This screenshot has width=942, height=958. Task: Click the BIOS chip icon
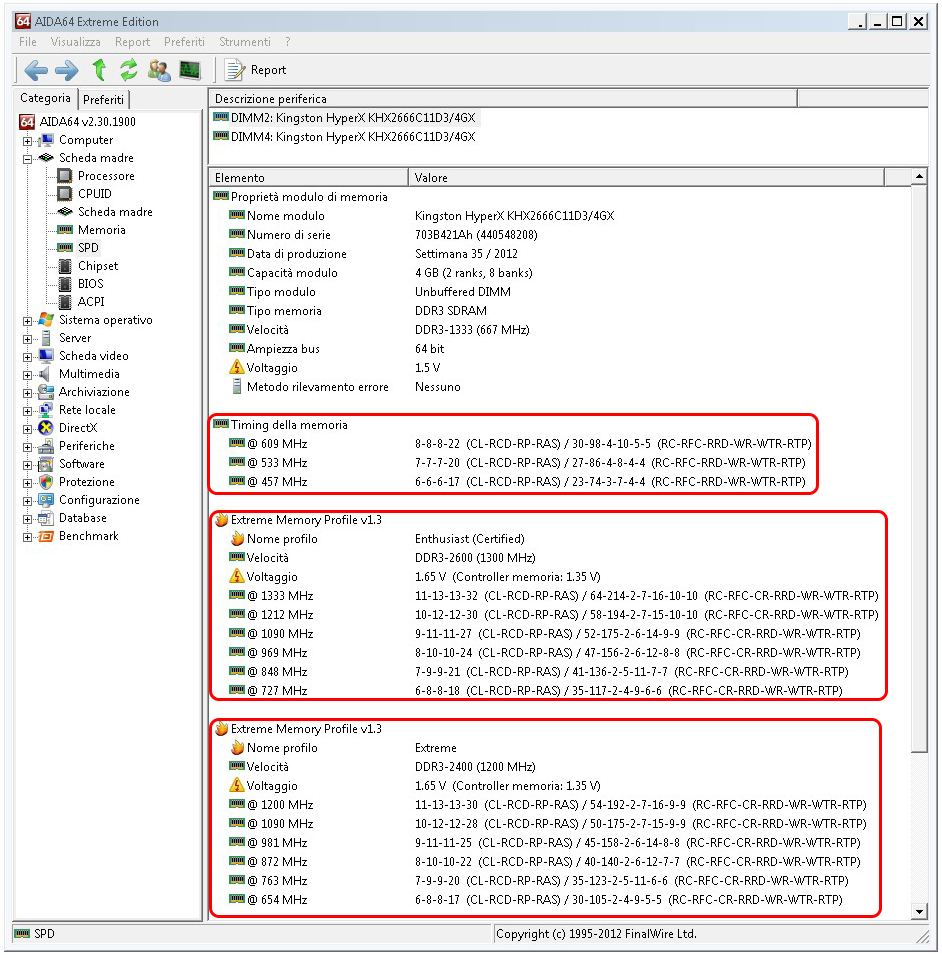65,283
